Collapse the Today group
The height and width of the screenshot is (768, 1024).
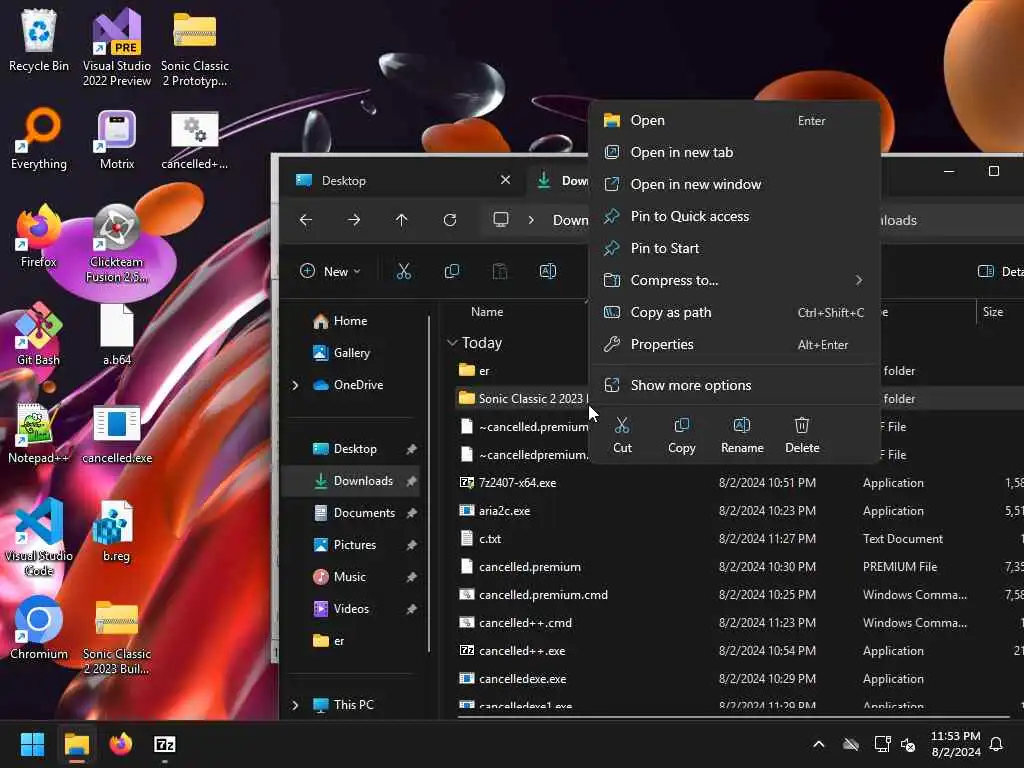[452, 343]
